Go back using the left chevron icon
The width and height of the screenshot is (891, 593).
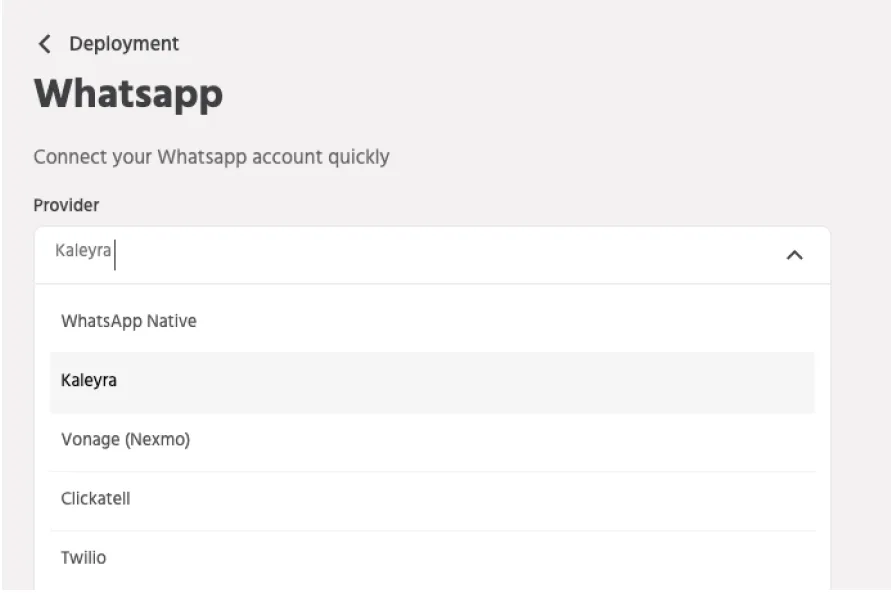tap(44, 44)
